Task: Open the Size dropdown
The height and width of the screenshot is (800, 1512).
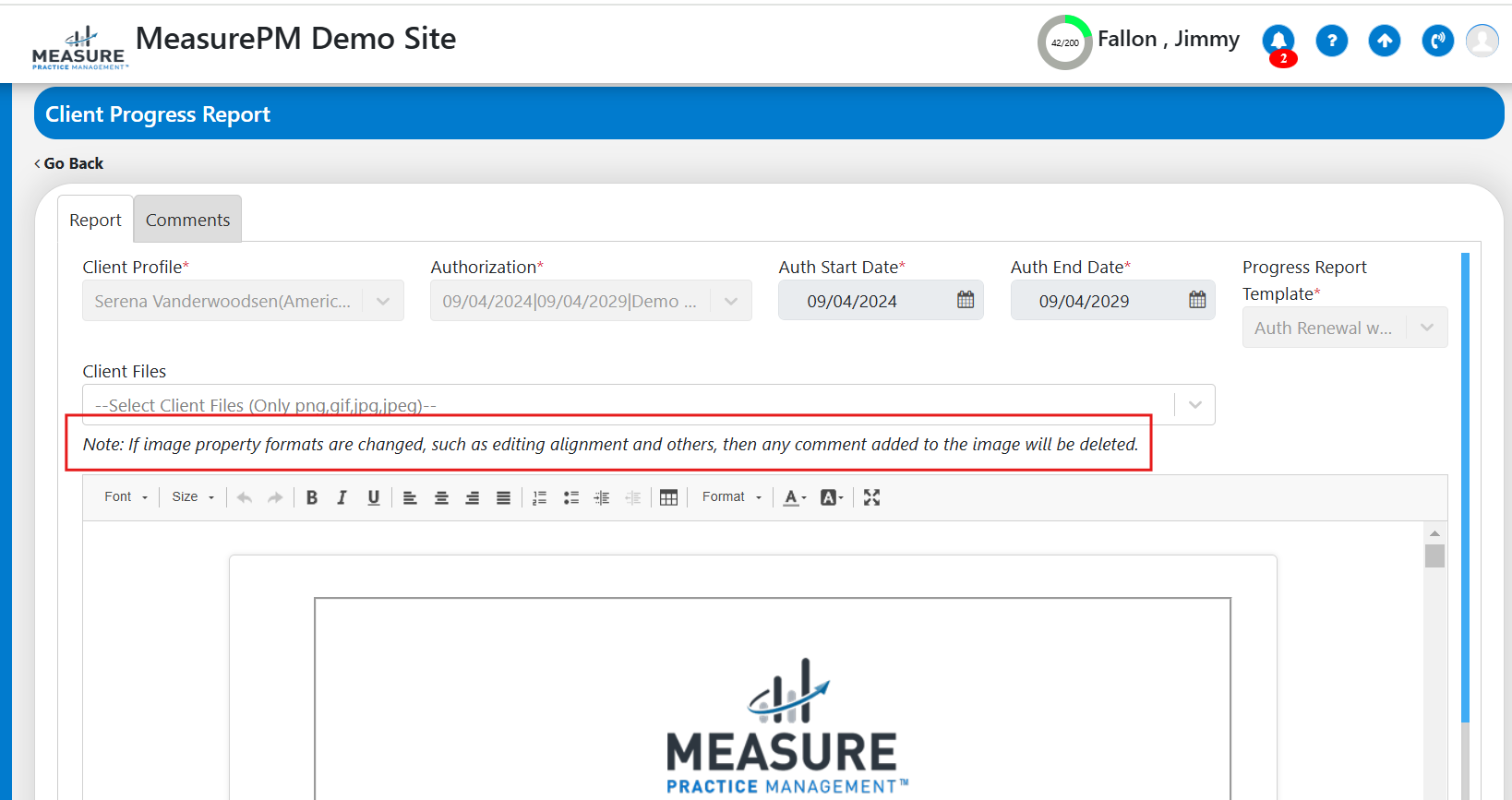Action: pyautogui.click(x=193, y=496)
